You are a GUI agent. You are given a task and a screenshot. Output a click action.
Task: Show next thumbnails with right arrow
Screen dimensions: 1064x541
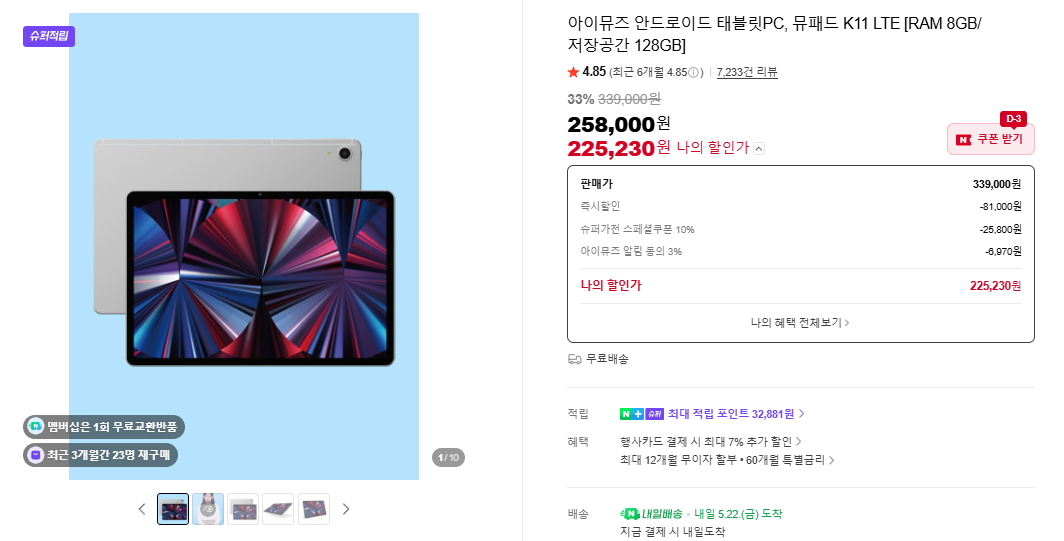(346, 509)
